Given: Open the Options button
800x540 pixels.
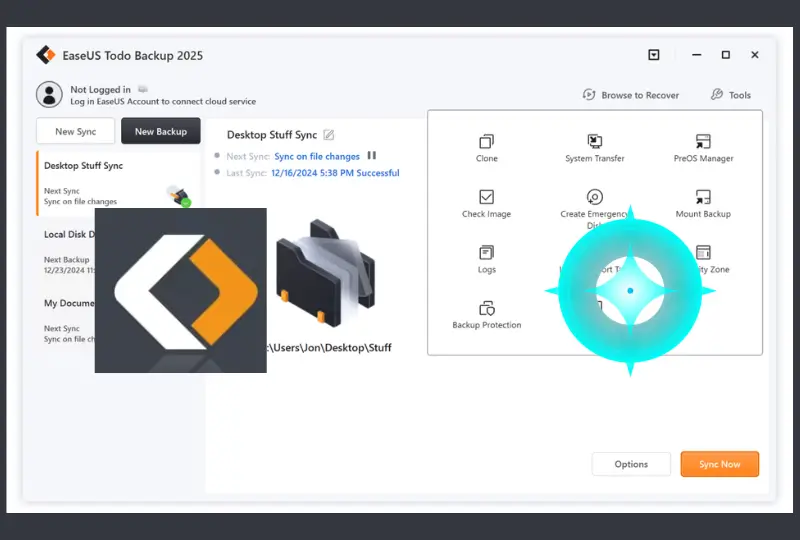Looking at the screenshot, I should tap(631, 464).
